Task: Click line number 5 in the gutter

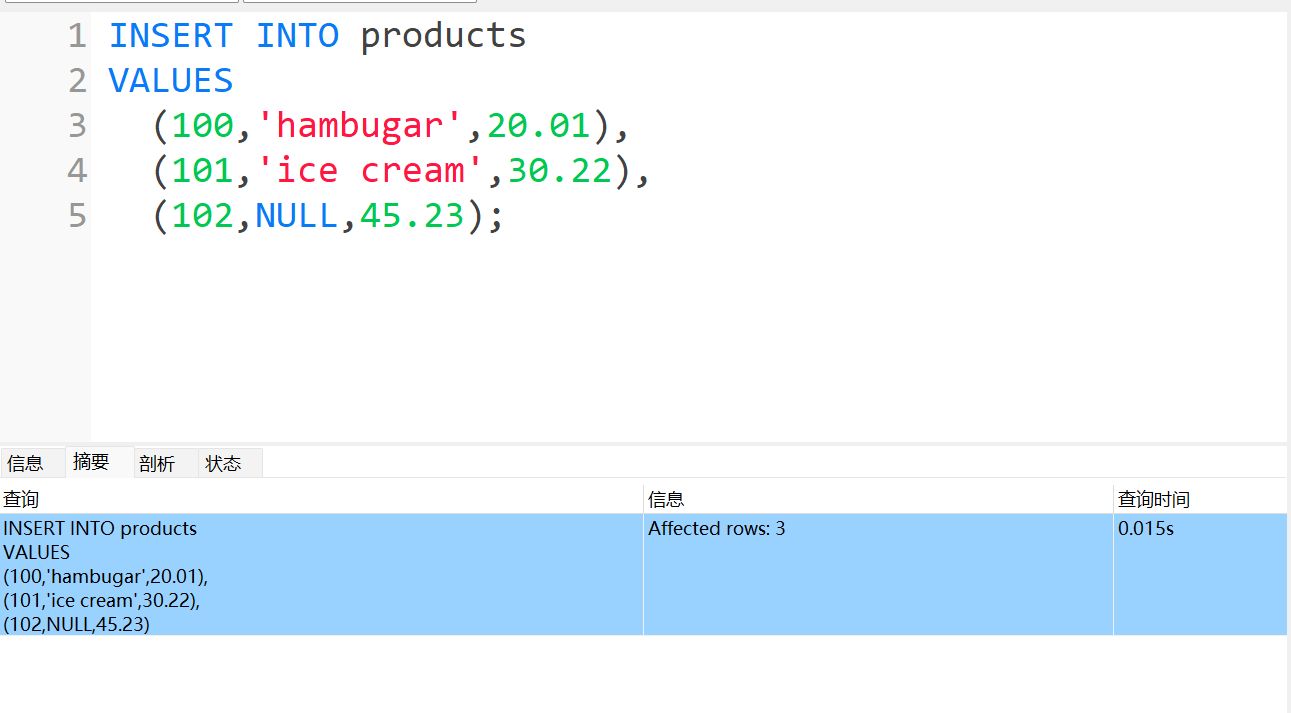Action: (x=77, y=216)
